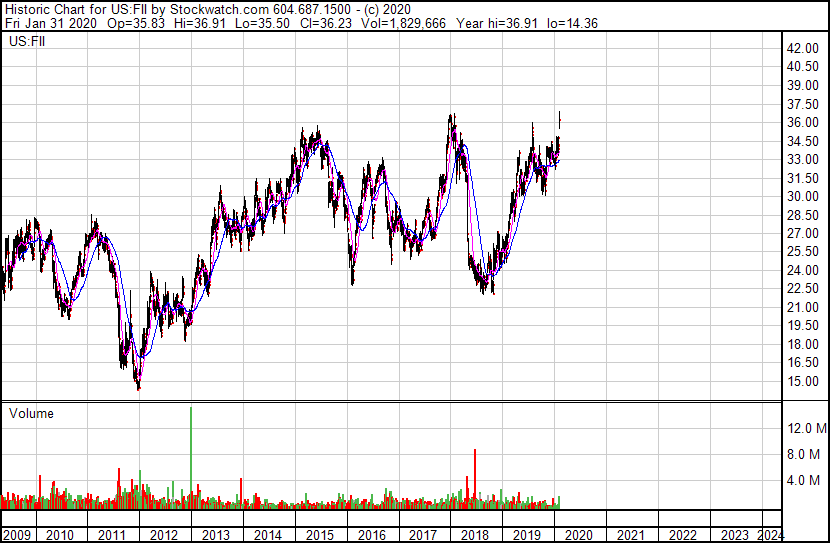This screenshot has height=543, width=830.
Task: Click the 21.00 price axis label
Action: point(802,307)
